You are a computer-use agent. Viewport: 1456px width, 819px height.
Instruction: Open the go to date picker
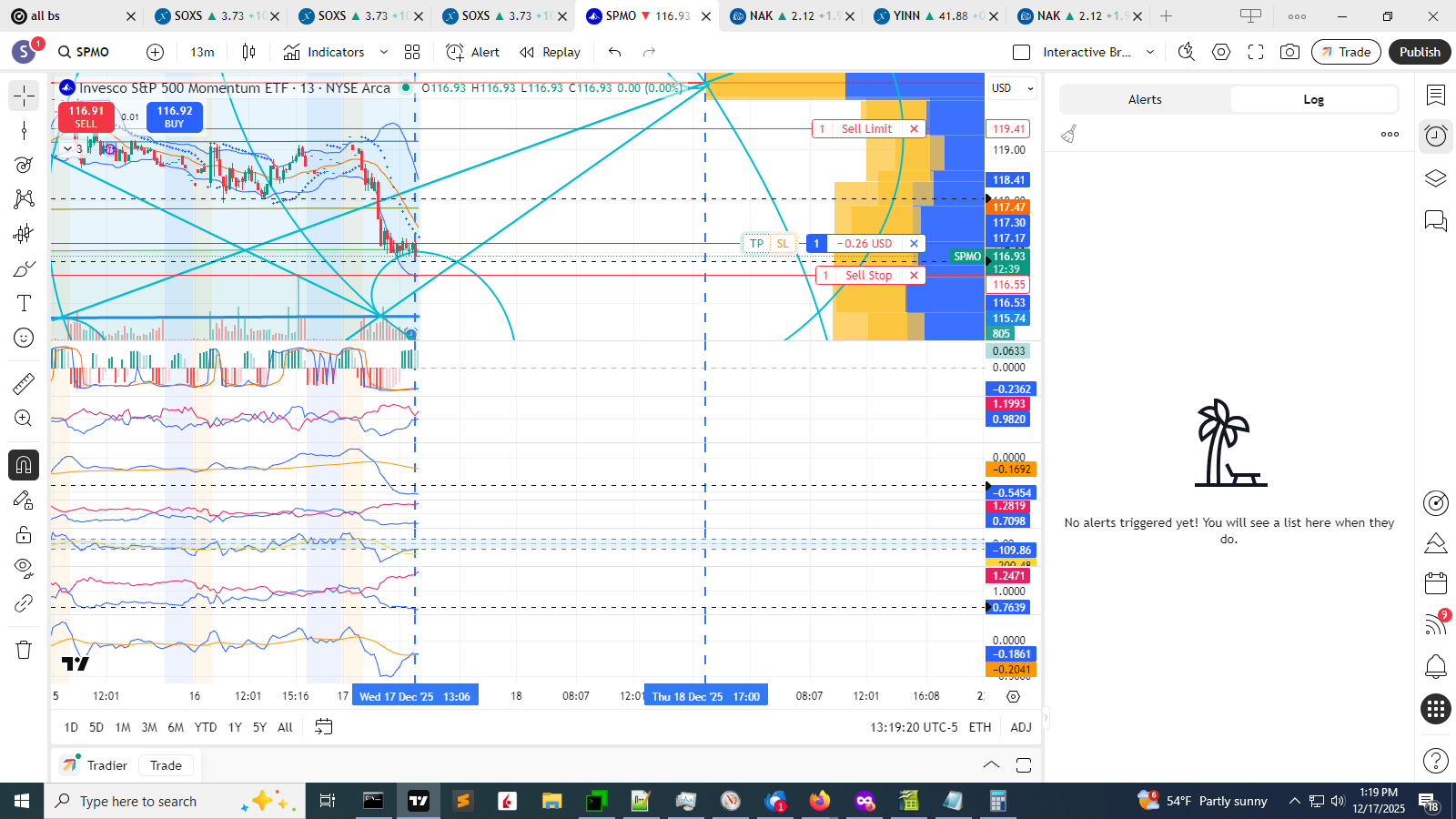coord(323,727)
